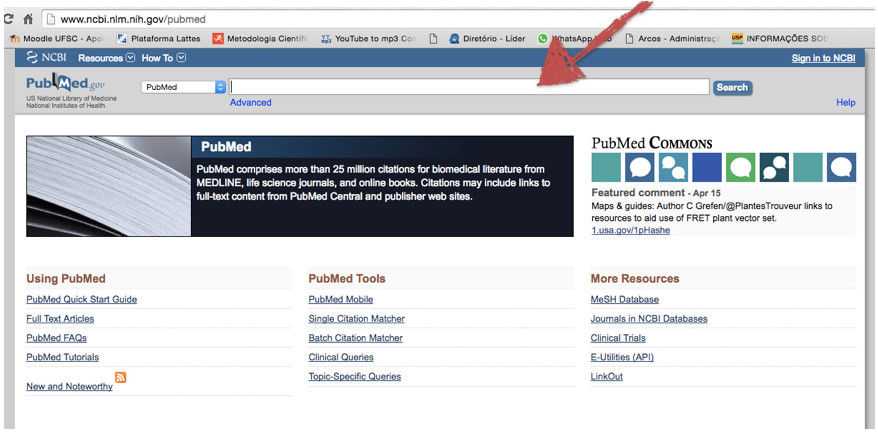
Task: Open LinkOut link
Action: pyautogui.click(x=606, y=376)
